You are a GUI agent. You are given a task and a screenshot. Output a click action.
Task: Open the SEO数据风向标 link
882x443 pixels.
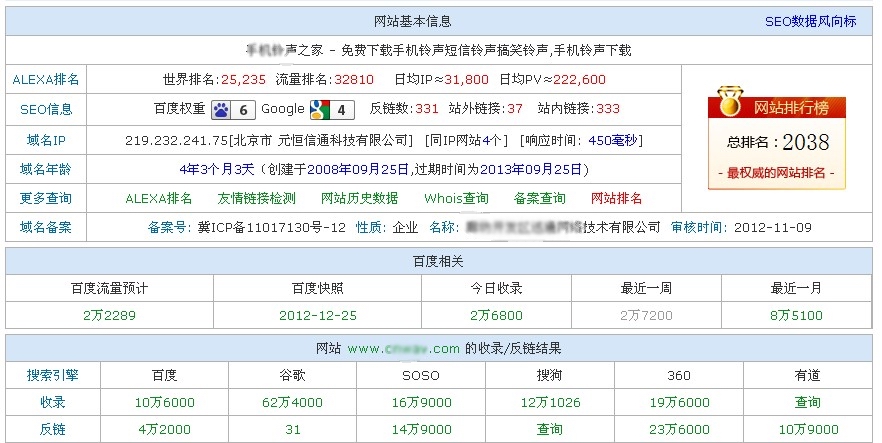tap(810, 21)
